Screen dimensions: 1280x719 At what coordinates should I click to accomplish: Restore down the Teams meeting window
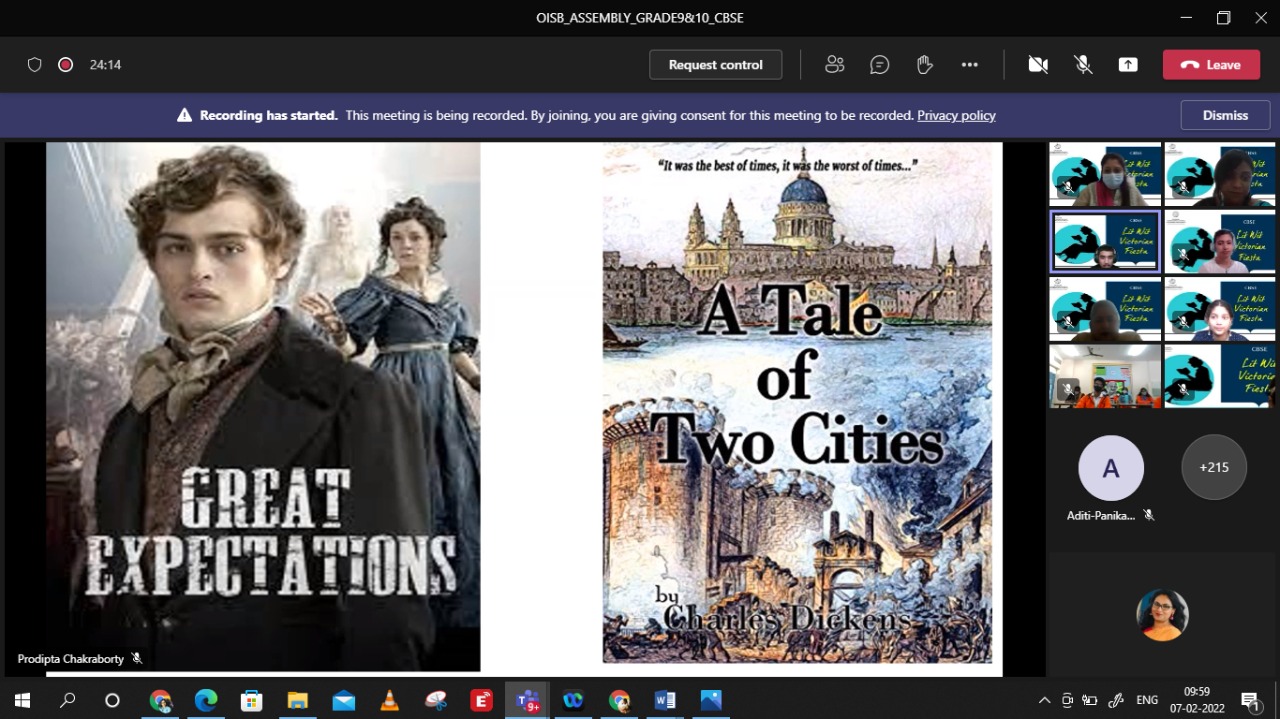click(1223, 18)
